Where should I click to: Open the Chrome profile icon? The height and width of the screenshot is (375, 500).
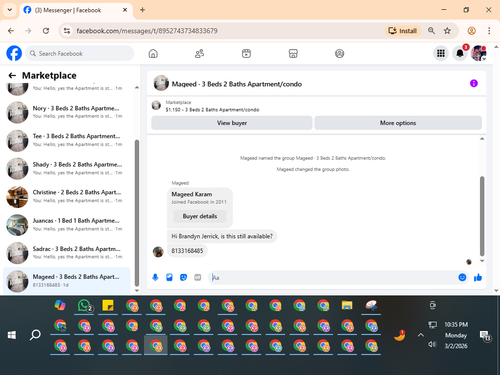471,31
